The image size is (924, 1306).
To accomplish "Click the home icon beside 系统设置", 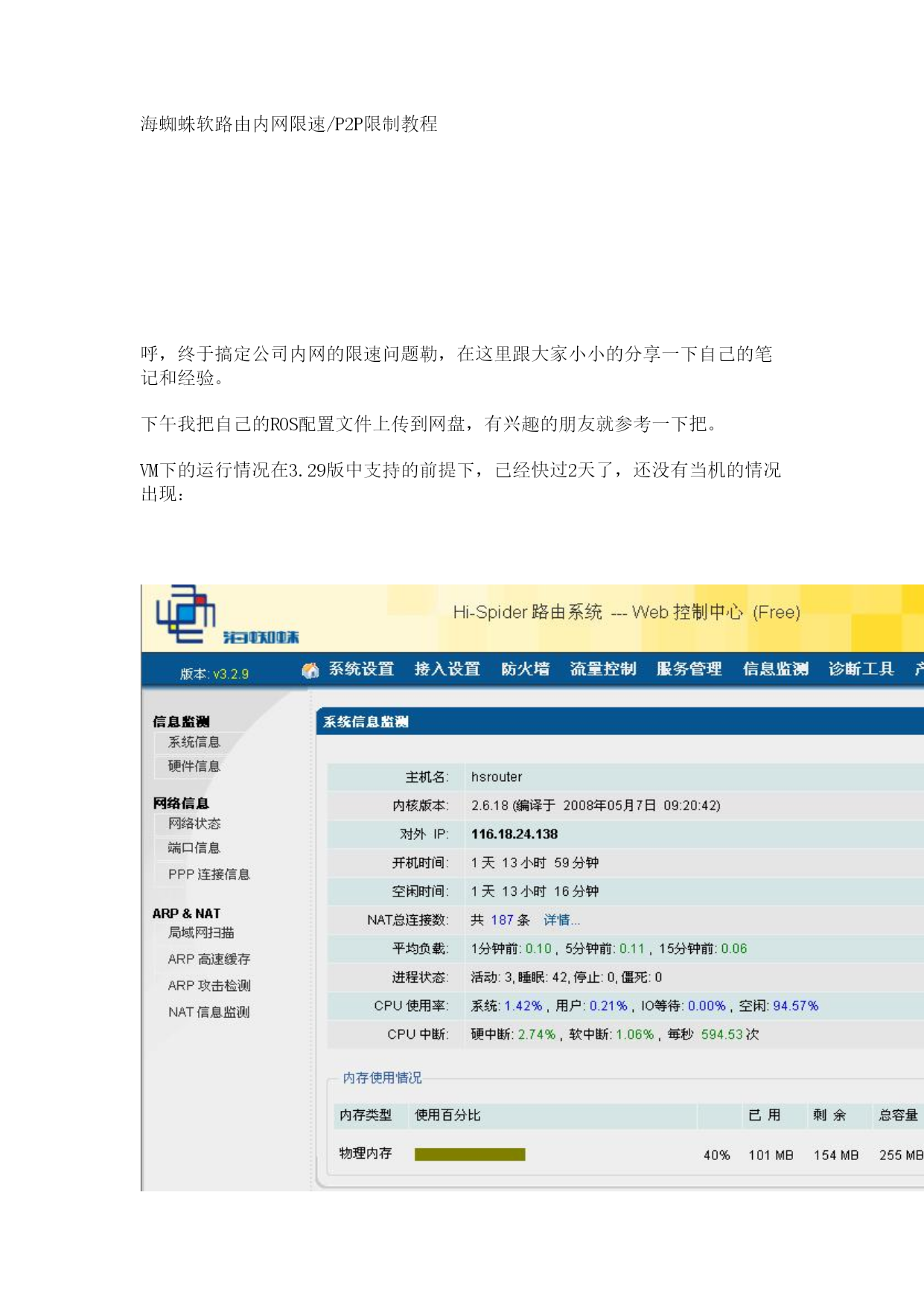I will pos(310,670).
